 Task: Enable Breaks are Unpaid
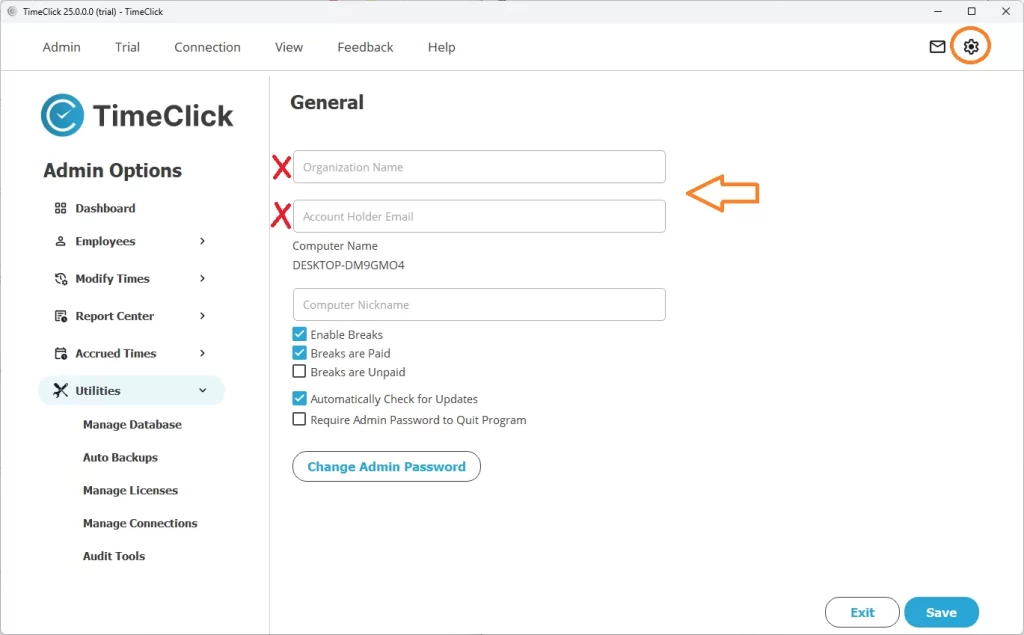coord(299,371)
